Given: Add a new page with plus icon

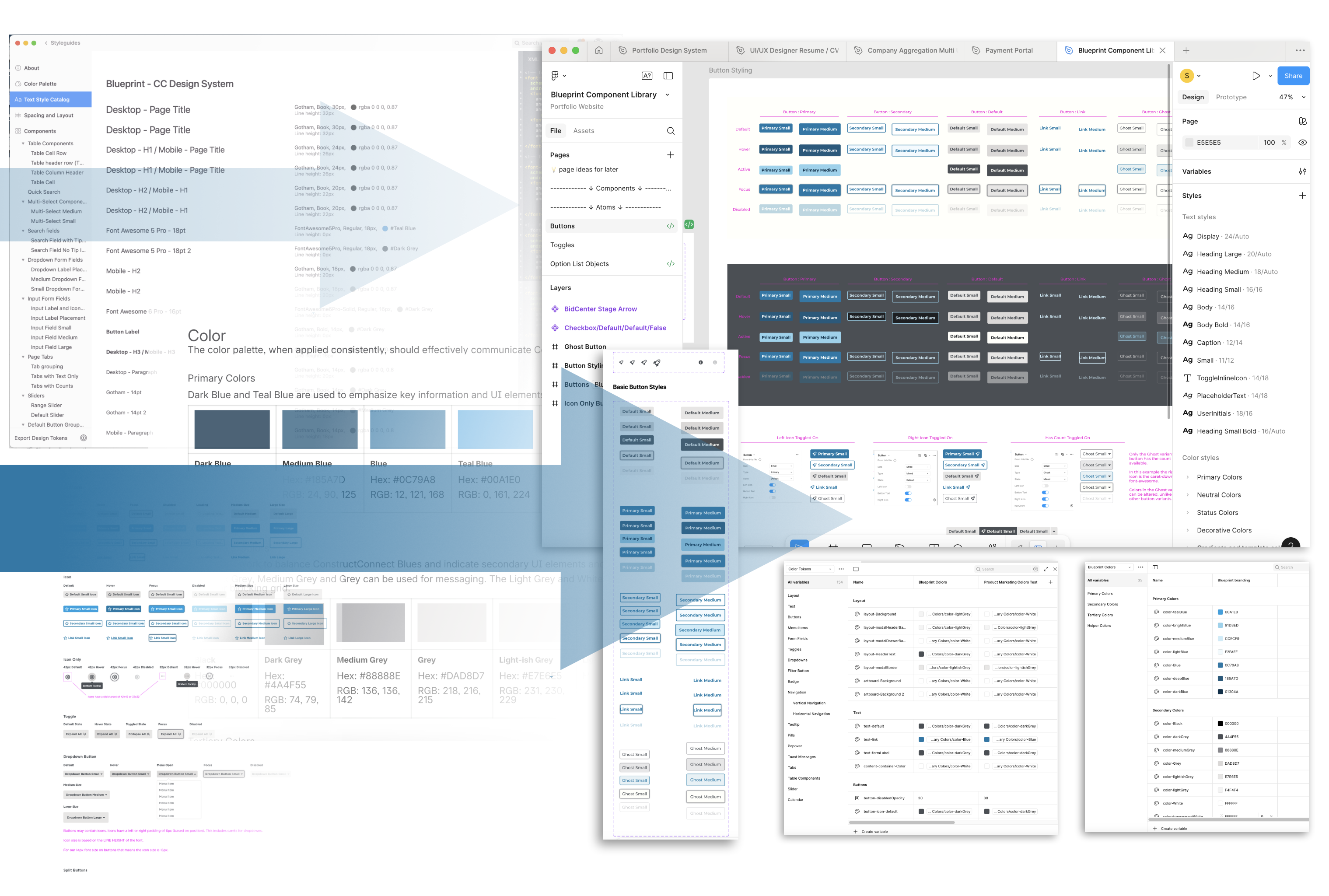Looking at the screenshot, I should (670, 155).
